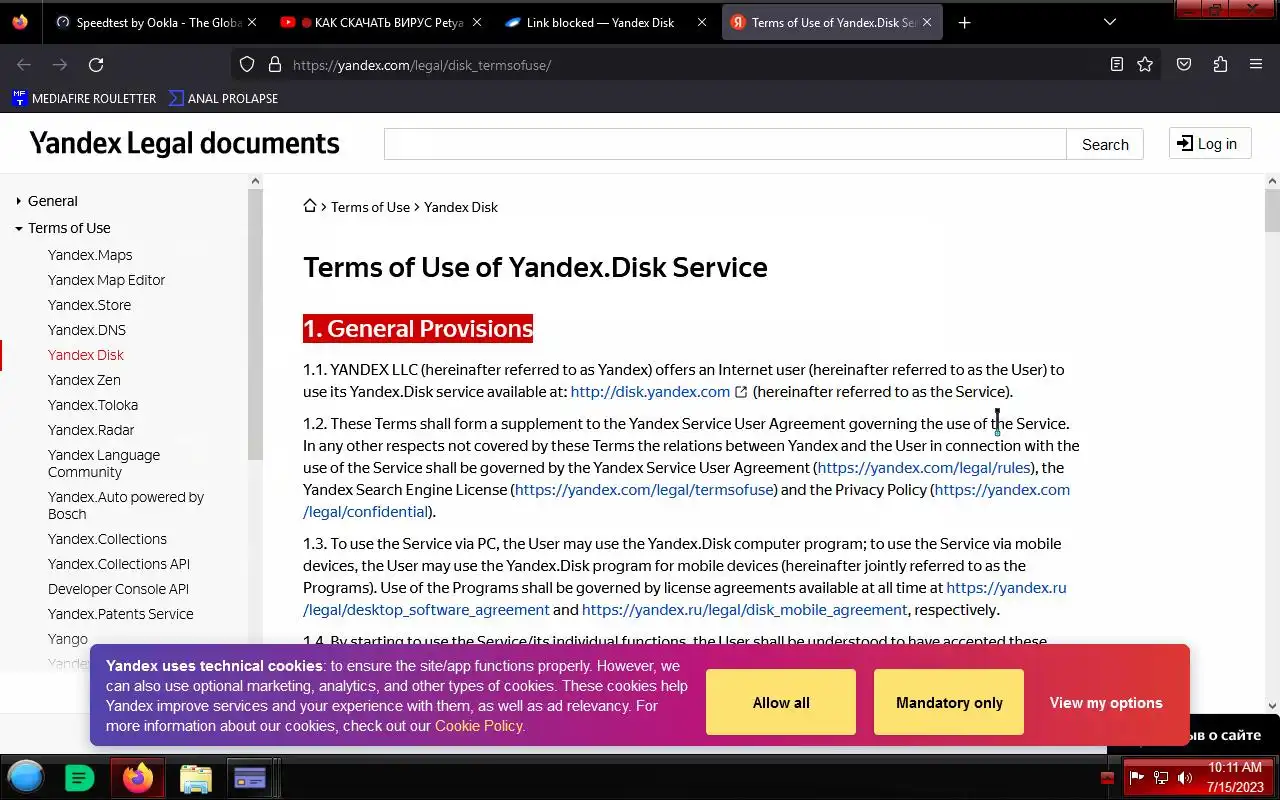Open the http://disk.yandex.com link
Viewport: 1280px width, 800px height.
coord(650,392)
